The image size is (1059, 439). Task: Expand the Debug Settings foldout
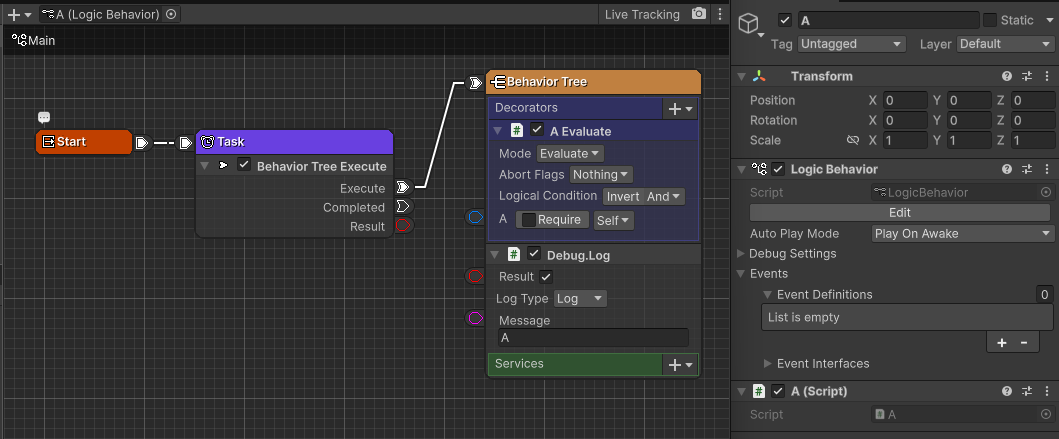point(741,254)
